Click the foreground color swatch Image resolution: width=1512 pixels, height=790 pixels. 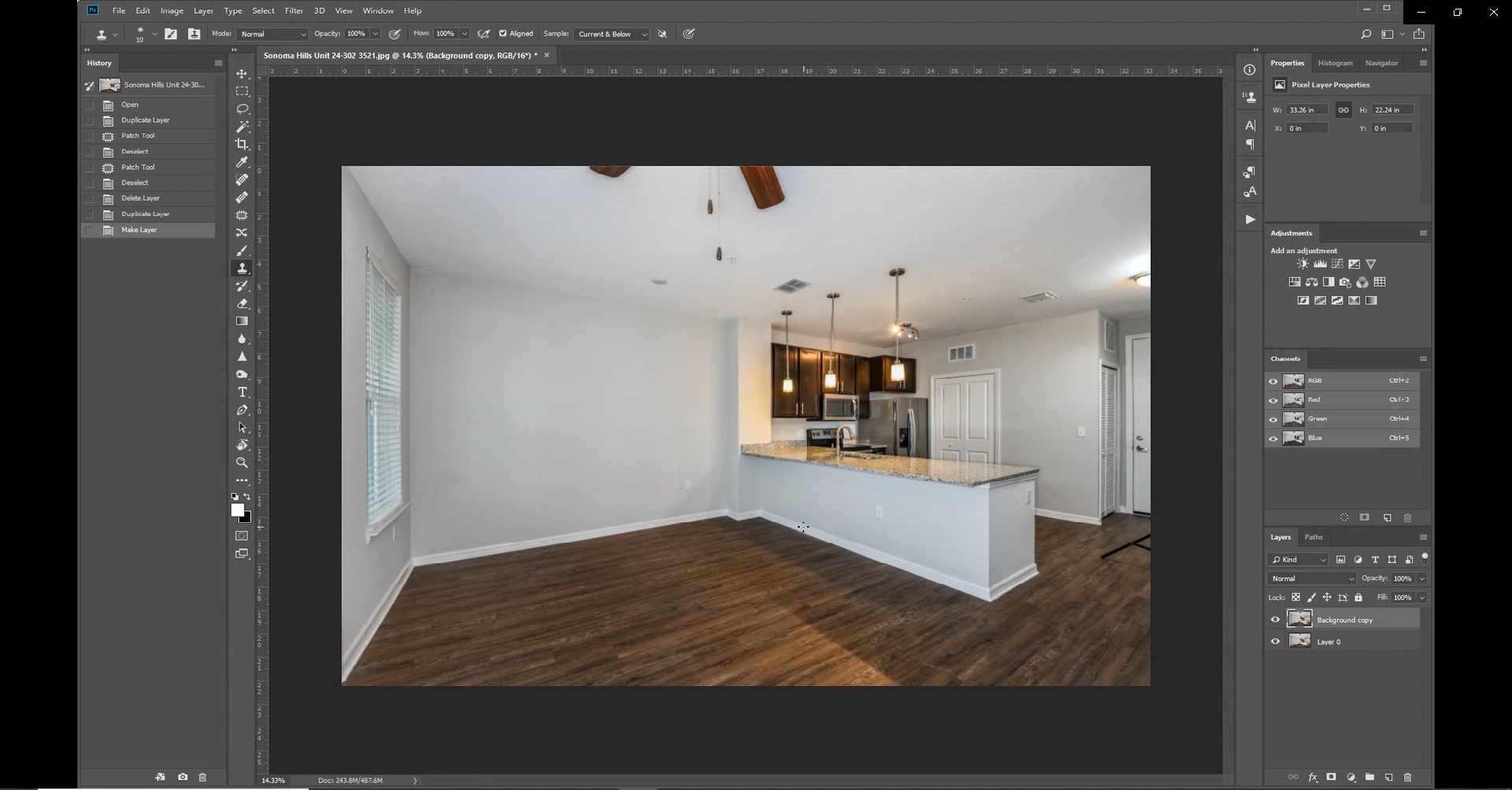coord(236,510)
